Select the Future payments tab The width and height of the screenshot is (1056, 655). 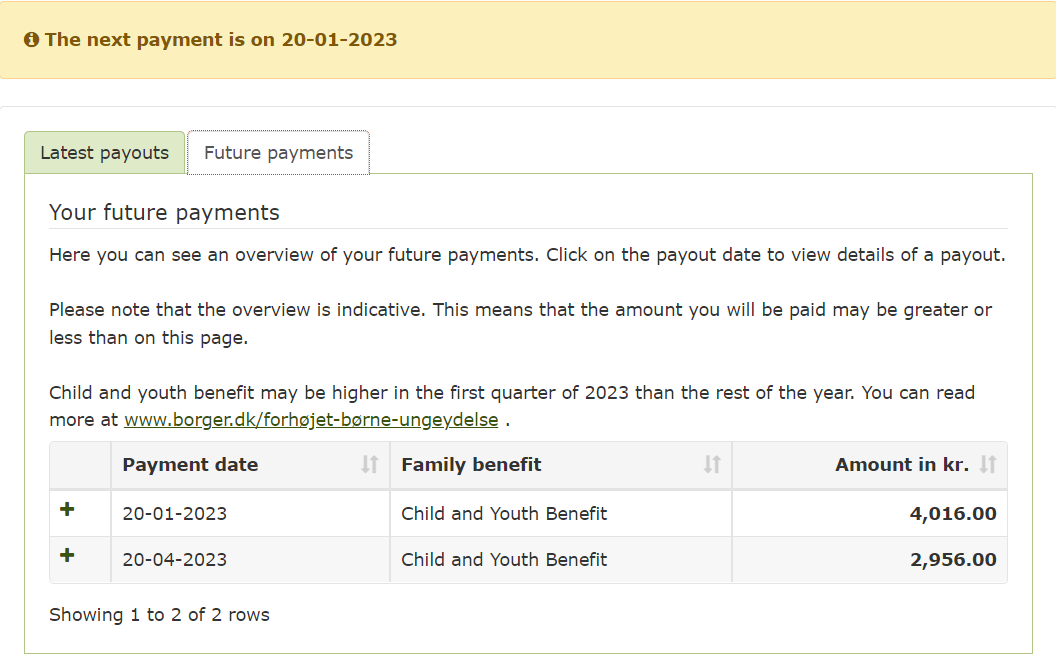pos(278,153)
